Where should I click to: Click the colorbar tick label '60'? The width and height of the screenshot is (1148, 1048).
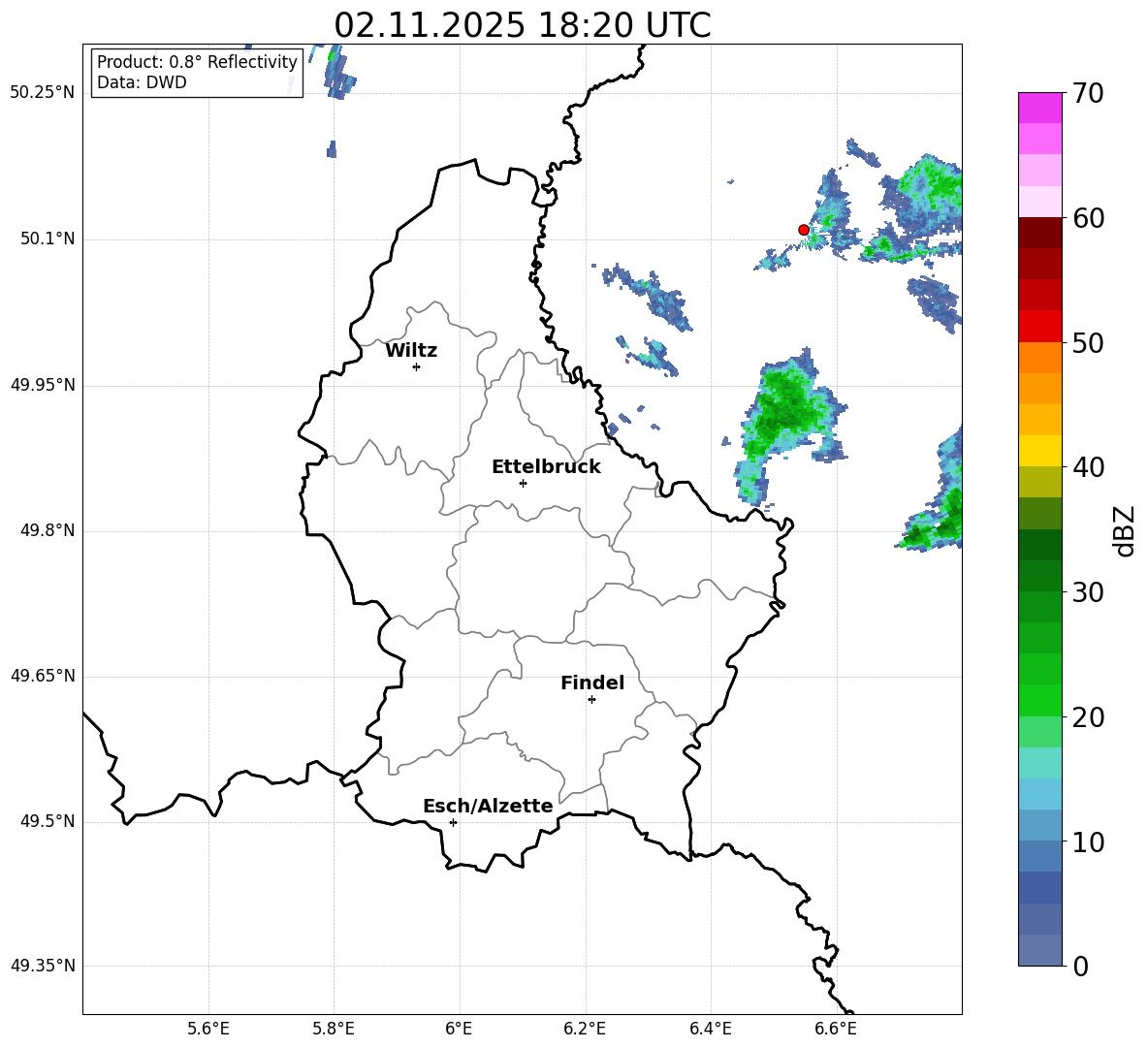coord(1088,218)
